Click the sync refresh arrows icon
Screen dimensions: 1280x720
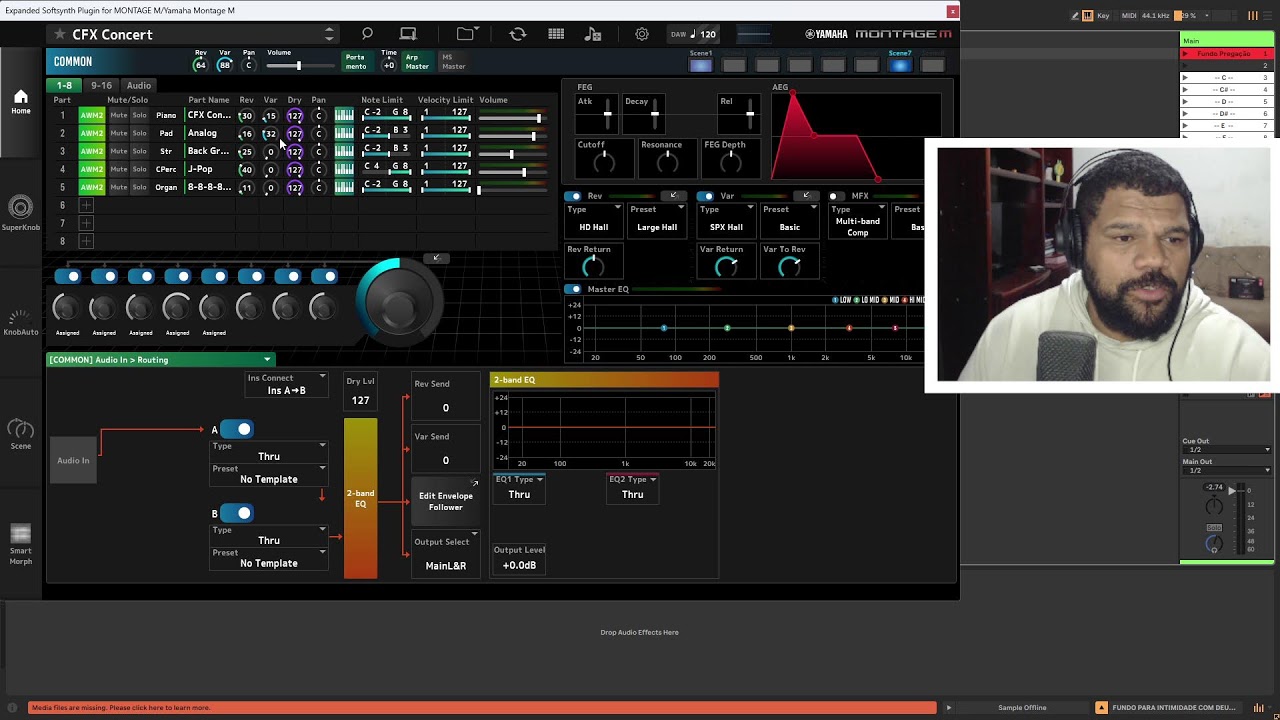pyautogui.click(x=517, y=34)
